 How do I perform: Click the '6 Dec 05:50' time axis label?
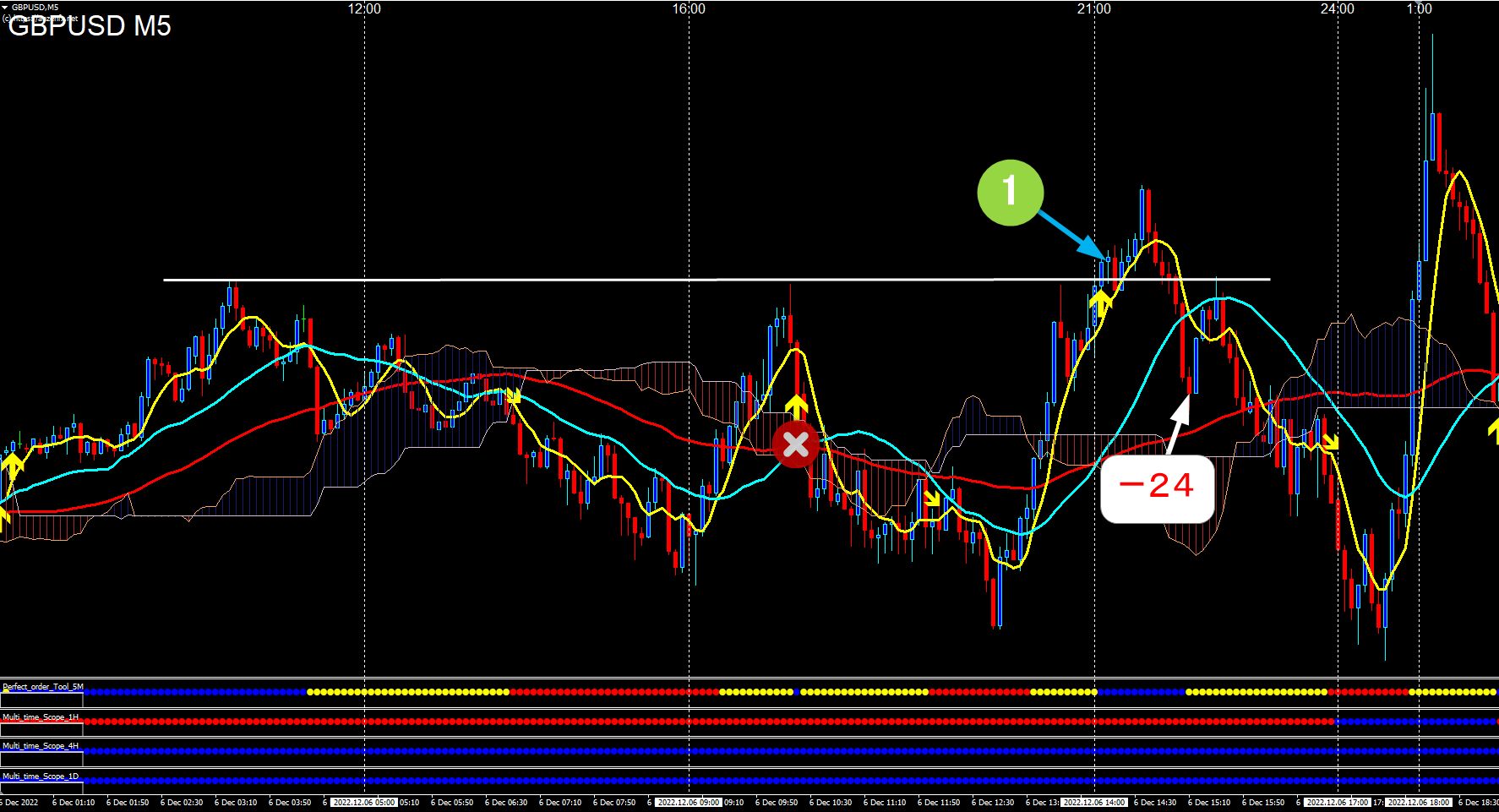[452, 803]
